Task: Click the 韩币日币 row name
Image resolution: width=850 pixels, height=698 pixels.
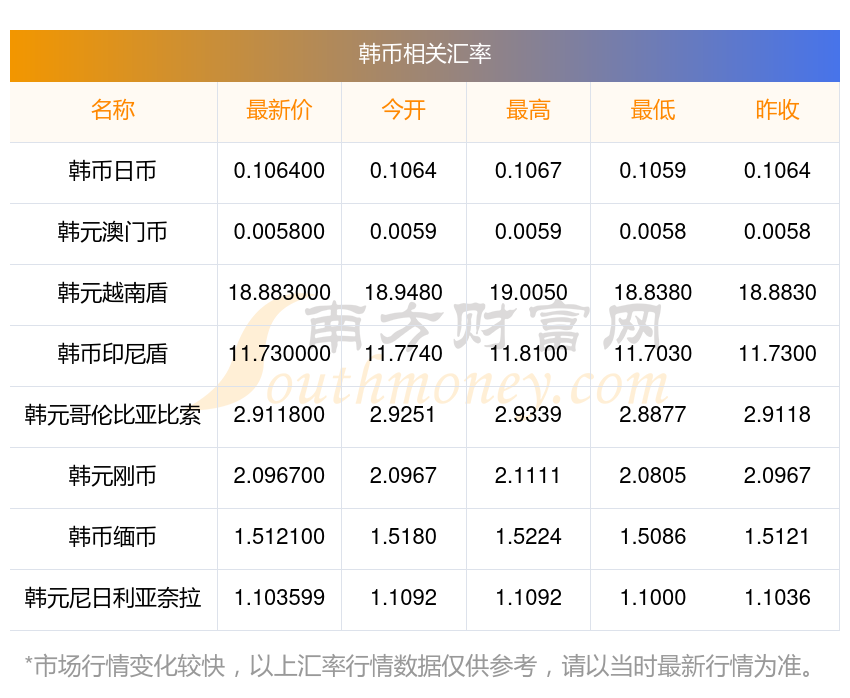Action: click(113, 171)
